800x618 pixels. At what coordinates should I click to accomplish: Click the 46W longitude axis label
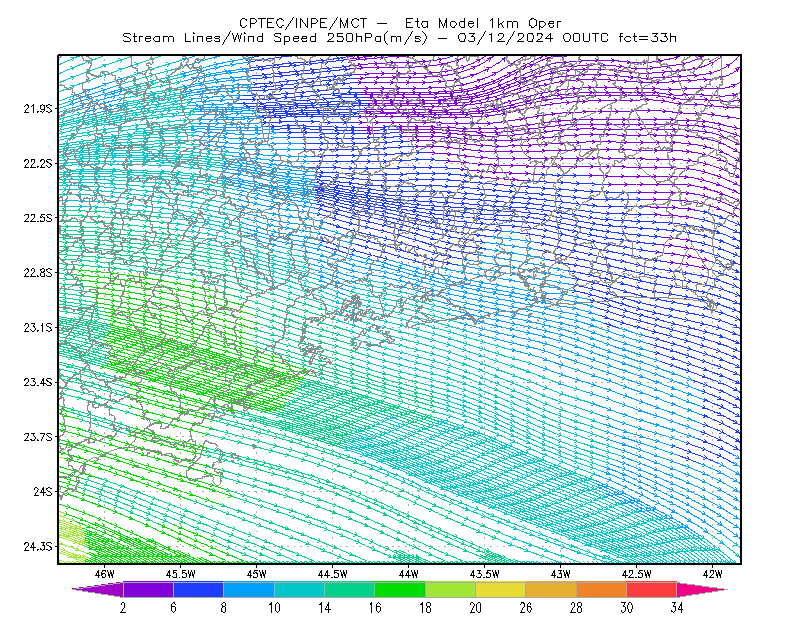(105, 574)
